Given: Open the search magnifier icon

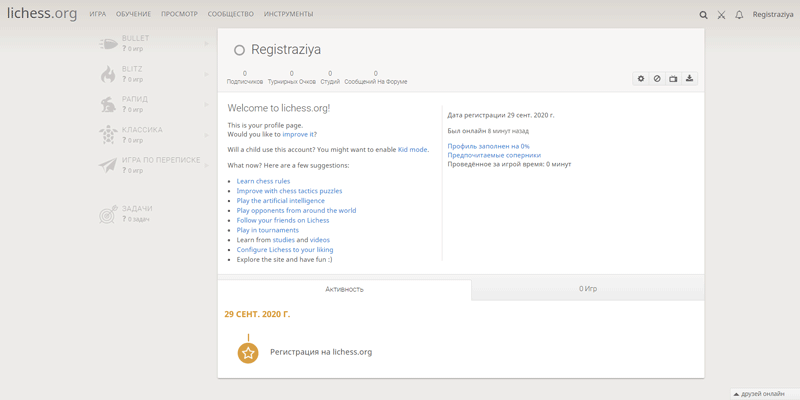Looking at the screenshot, I should pyautogui.click(x=703, y=15).
